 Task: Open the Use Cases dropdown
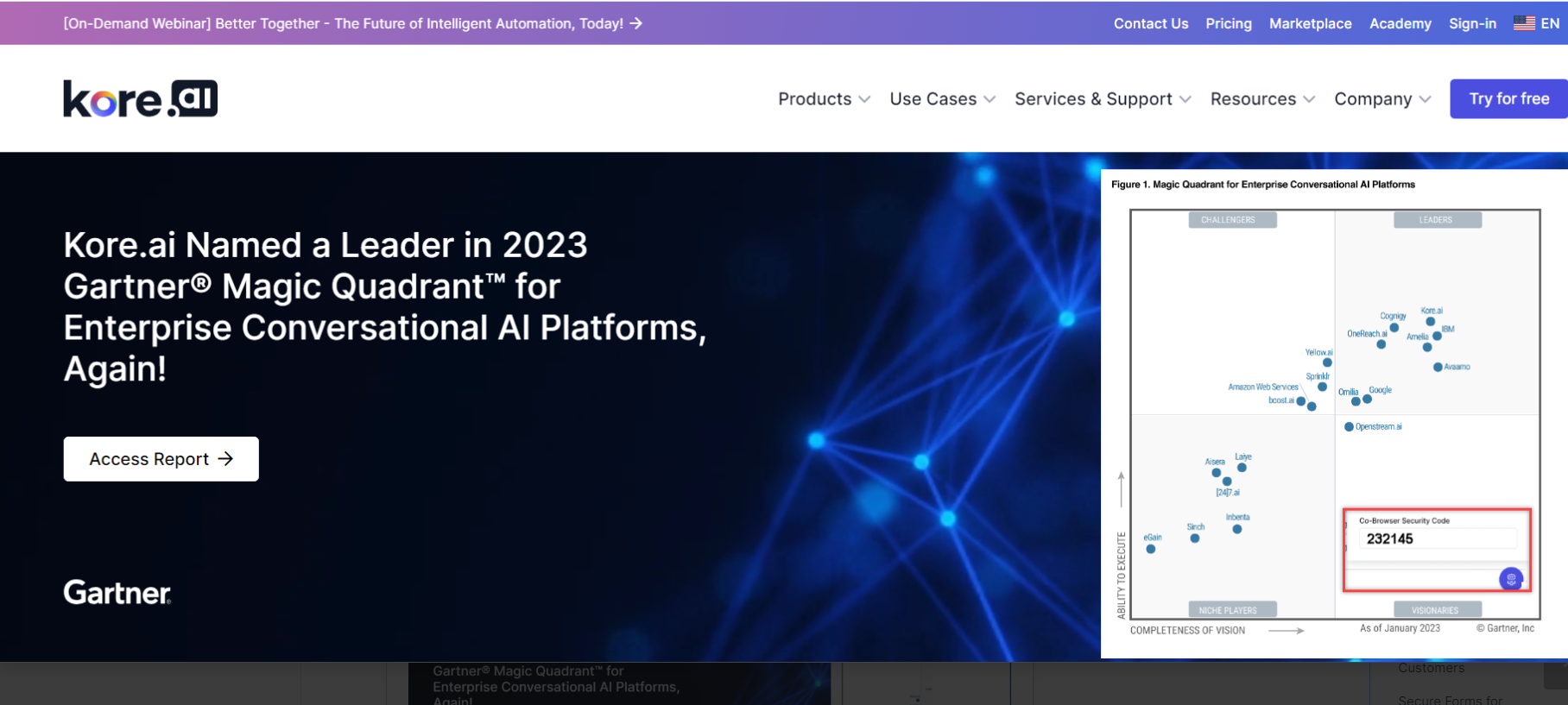(x=942, y=99)
